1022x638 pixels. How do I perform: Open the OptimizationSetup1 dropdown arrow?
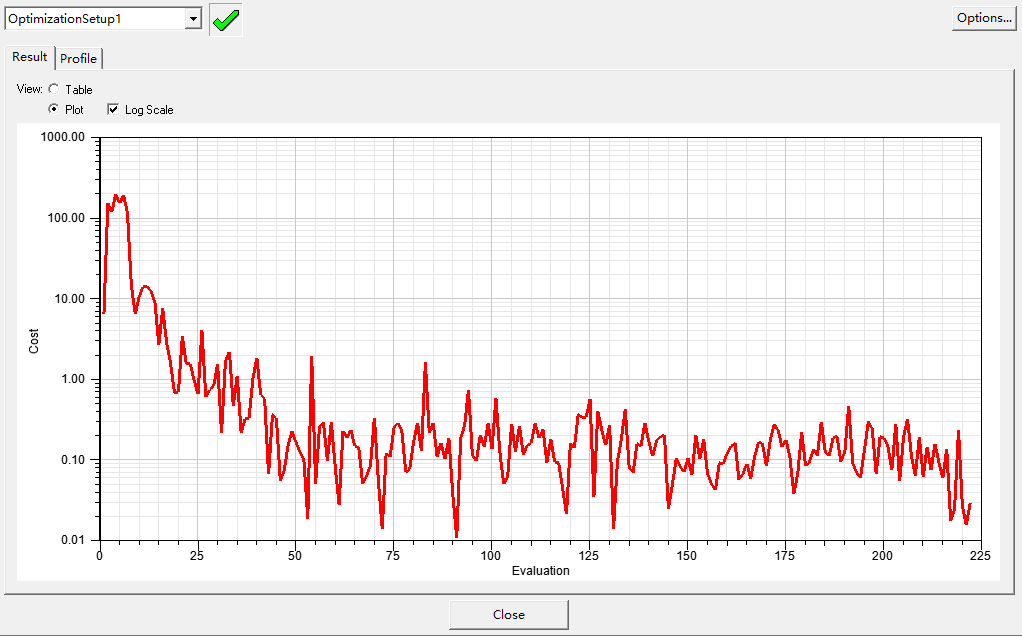[x=193, y=19]
